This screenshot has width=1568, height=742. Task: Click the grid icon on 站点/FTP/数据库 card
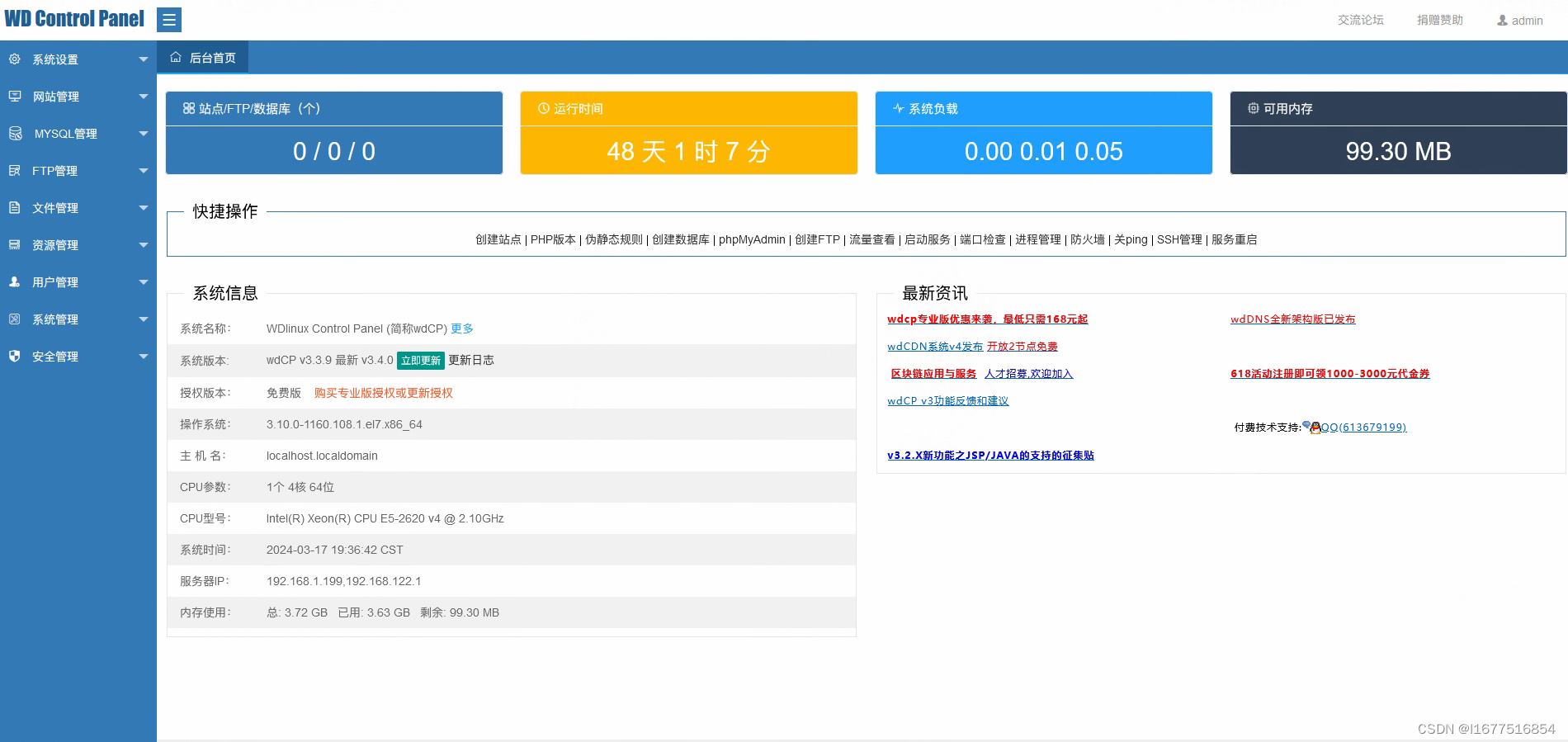click(x=189, y=108)
